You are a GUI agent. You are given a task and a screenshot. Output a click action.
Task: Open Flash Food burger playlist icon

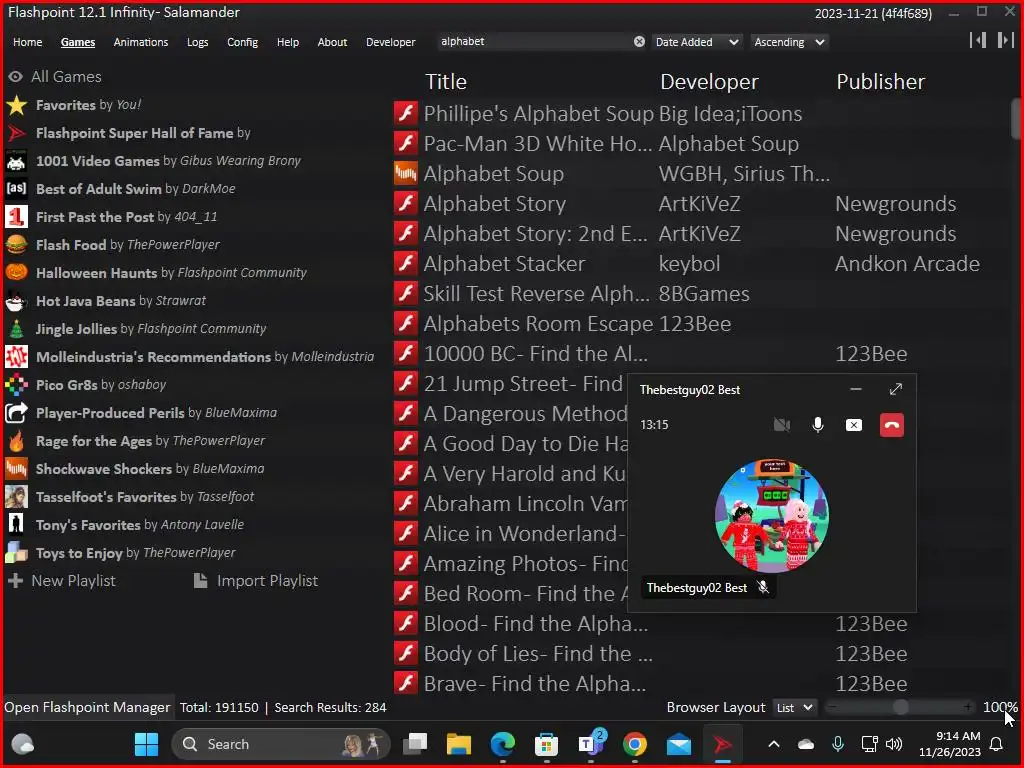click(16, 245)
